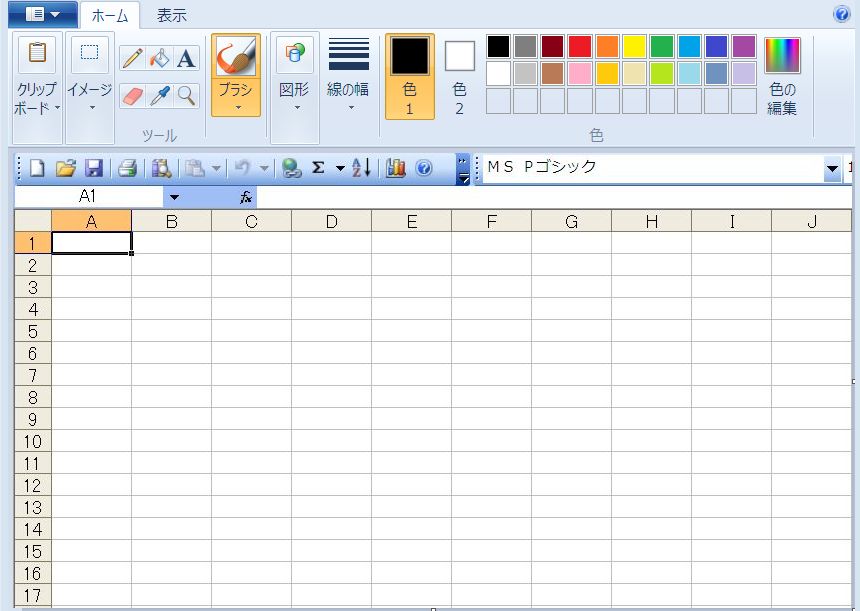The height and width of the screenshot is (611, 860).
Task: Open the blue Paint application menu button
Action: tap(42, 14)
